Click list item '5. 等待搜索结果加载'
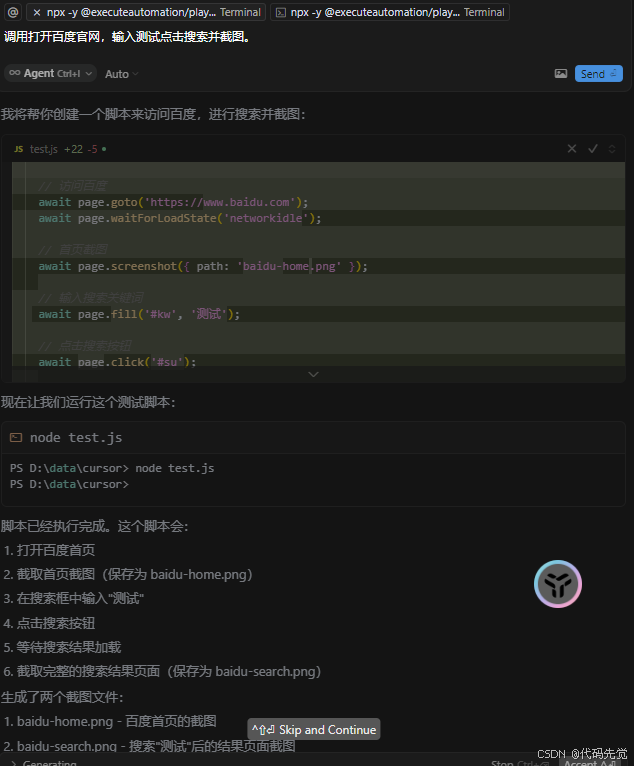The width and height of the screenshot is (634, 766). coord(62,647)
